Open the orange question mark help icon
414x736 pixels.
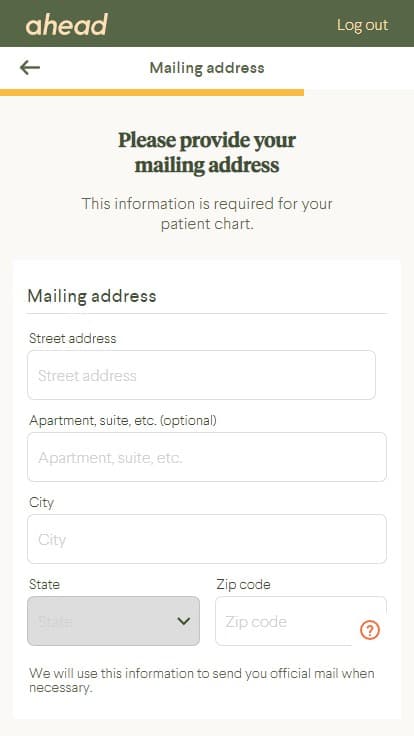coord(370,630)
